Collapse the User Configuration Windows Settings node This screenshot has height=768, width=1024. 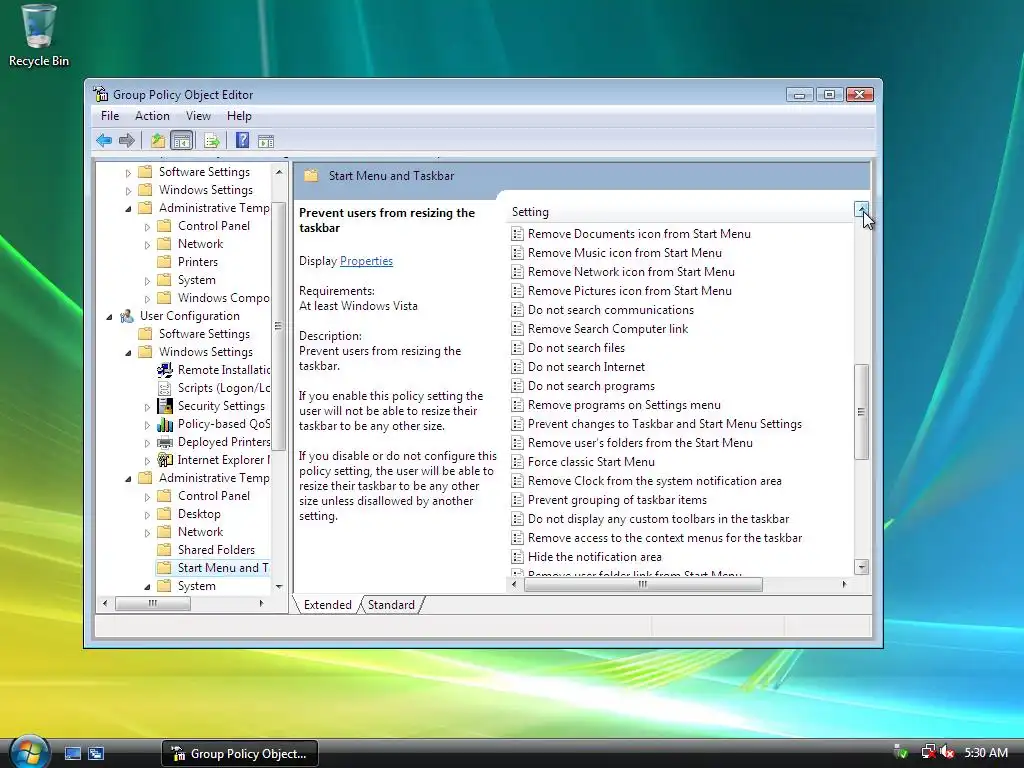128,353
